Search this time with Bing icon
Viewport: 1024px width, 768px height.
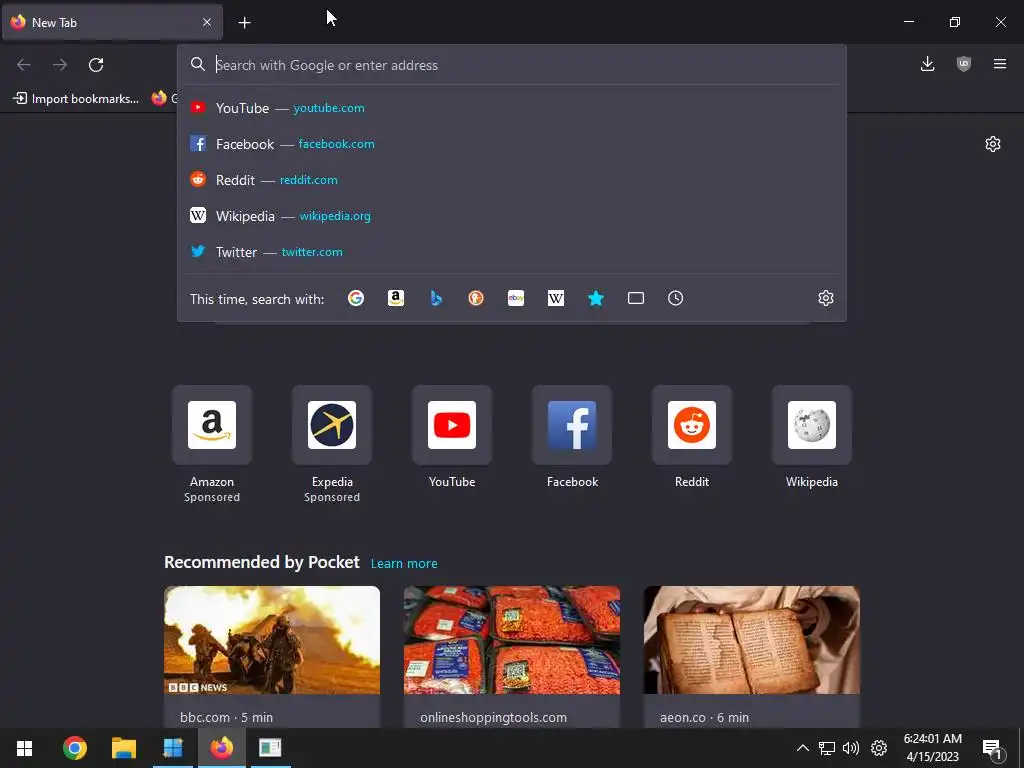[436, 298]
